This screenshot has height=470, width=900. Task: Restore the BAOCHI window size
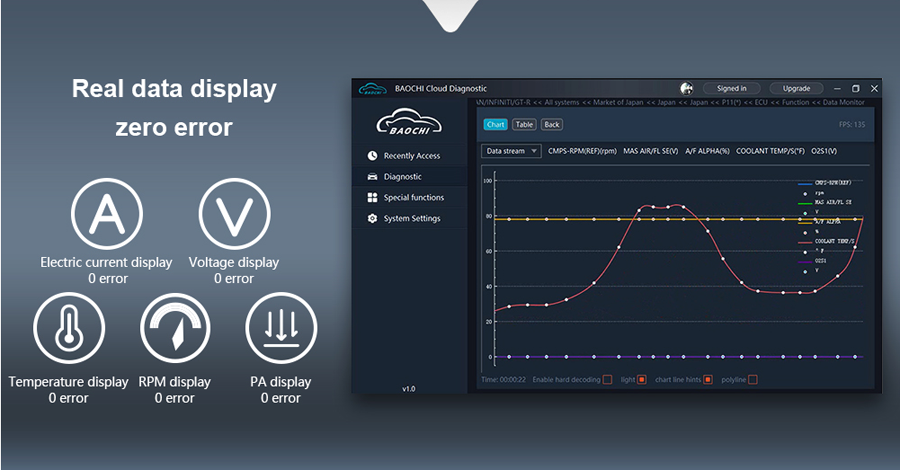click(855, 88)
